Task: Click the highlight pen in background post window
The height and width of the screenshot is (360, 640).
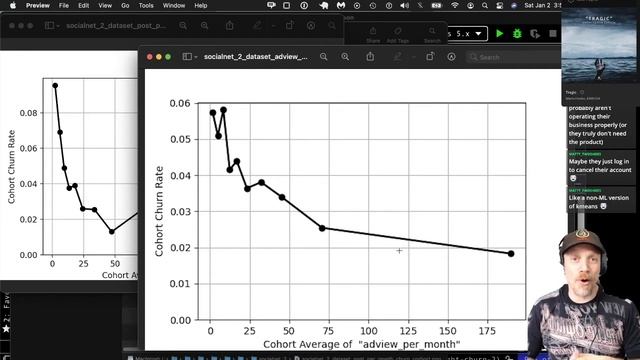Action: 257,25
